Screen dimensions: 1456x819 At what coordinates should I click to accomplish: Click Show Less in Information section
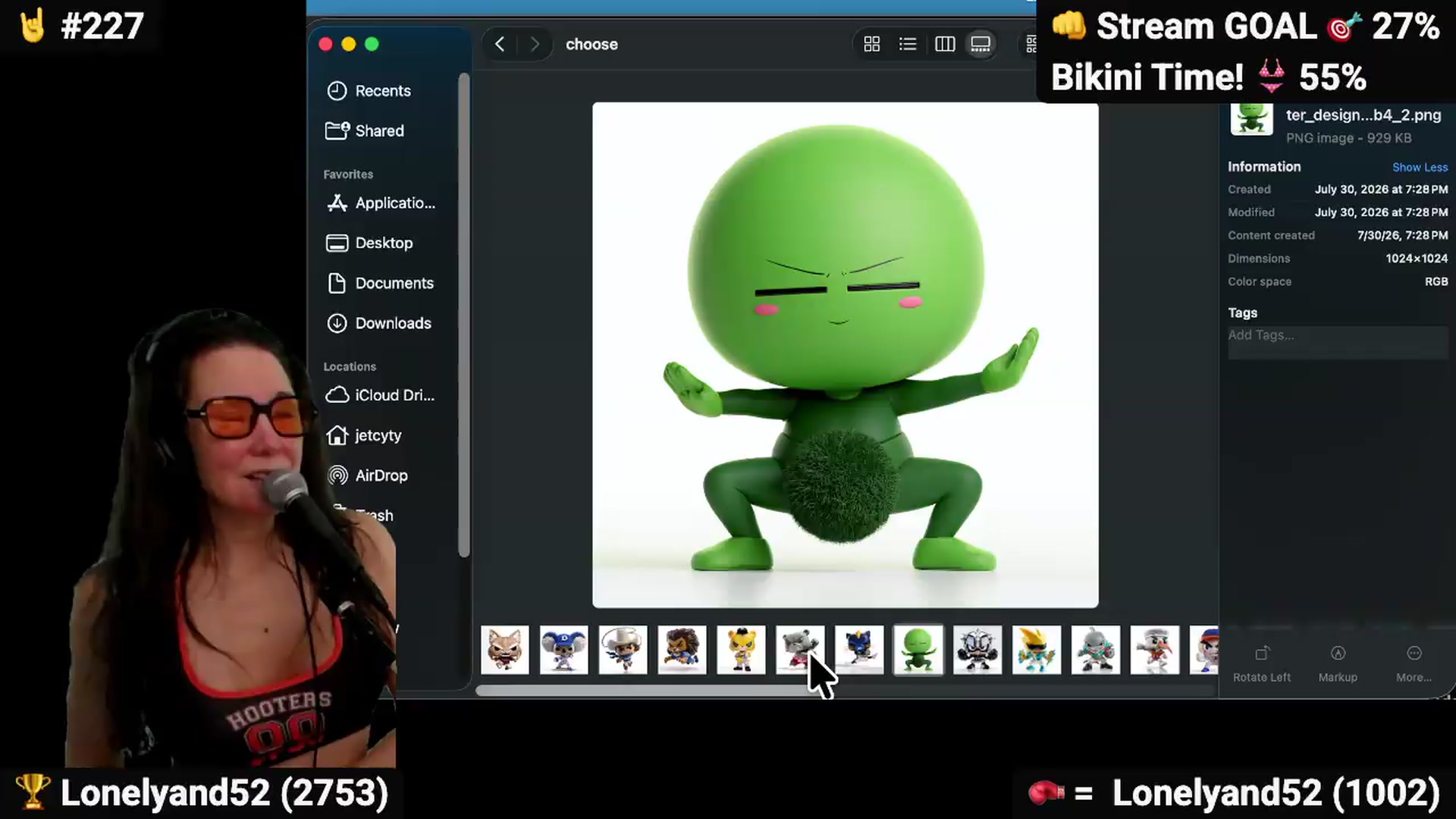tap(1420, 168)
